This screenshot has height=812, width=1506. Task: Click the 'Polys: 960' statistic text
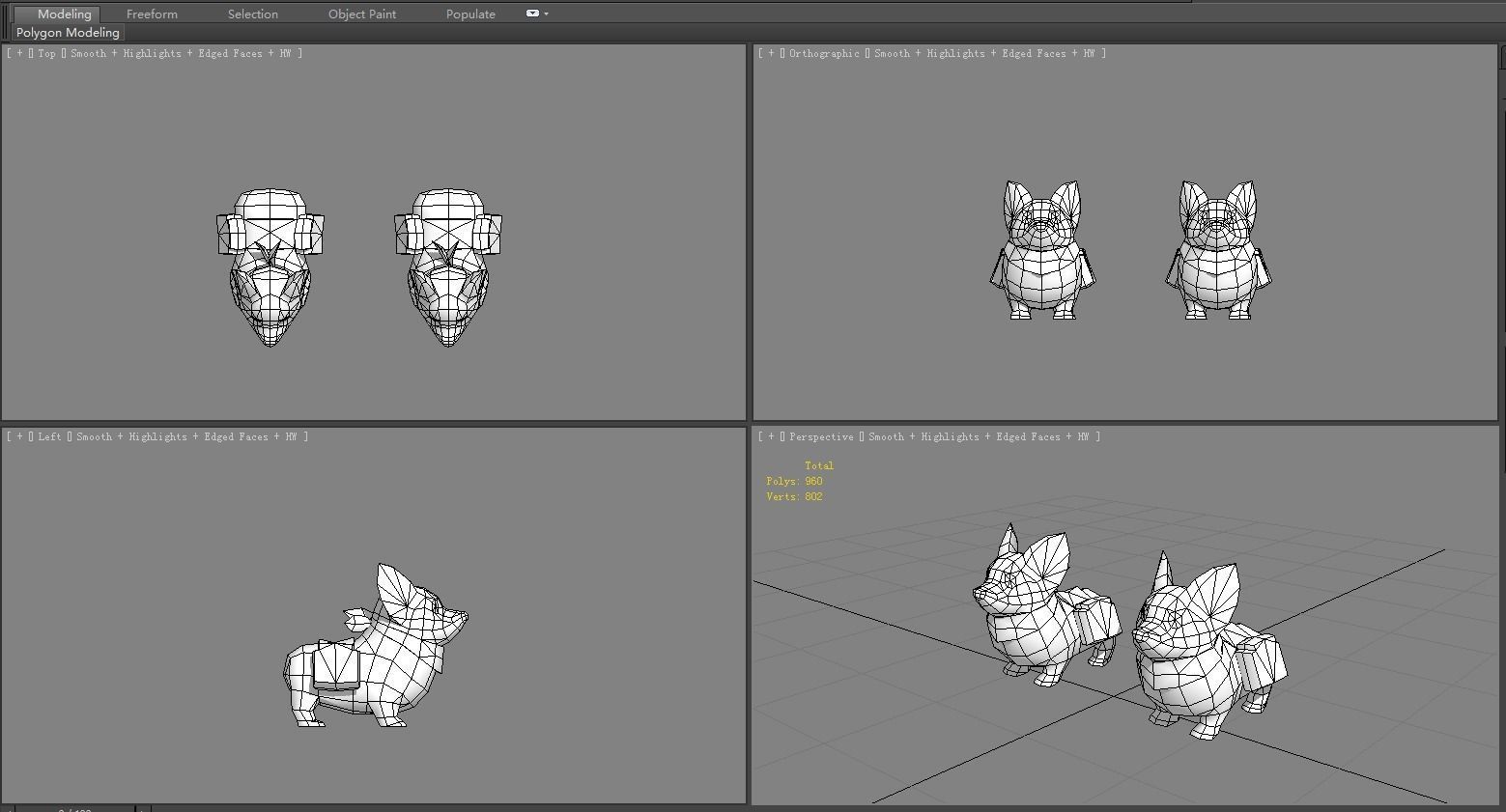coord(794,481)
